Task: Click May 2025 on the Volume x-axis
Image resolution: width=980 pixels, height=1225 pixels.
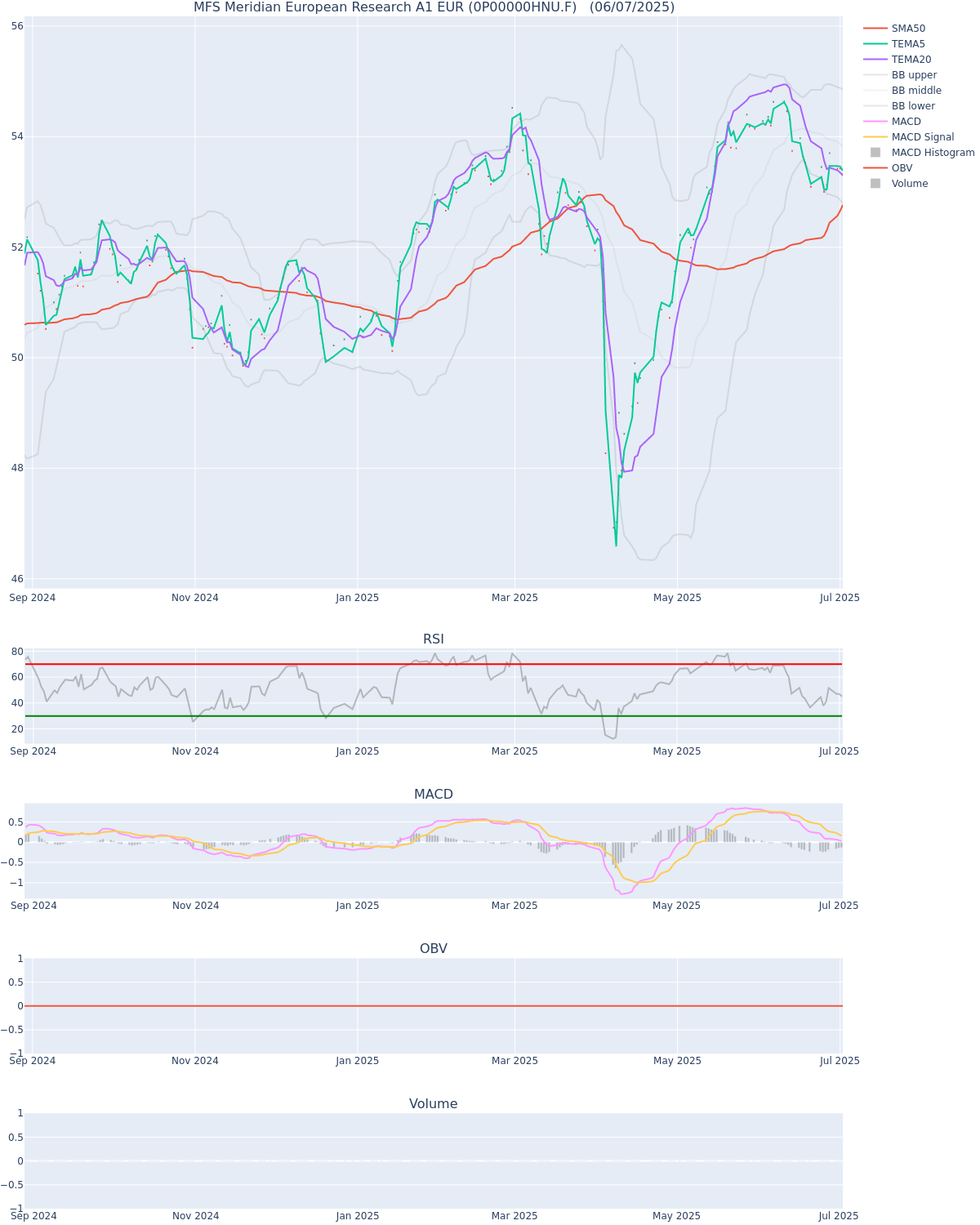Action: (x=677, y=1216)
